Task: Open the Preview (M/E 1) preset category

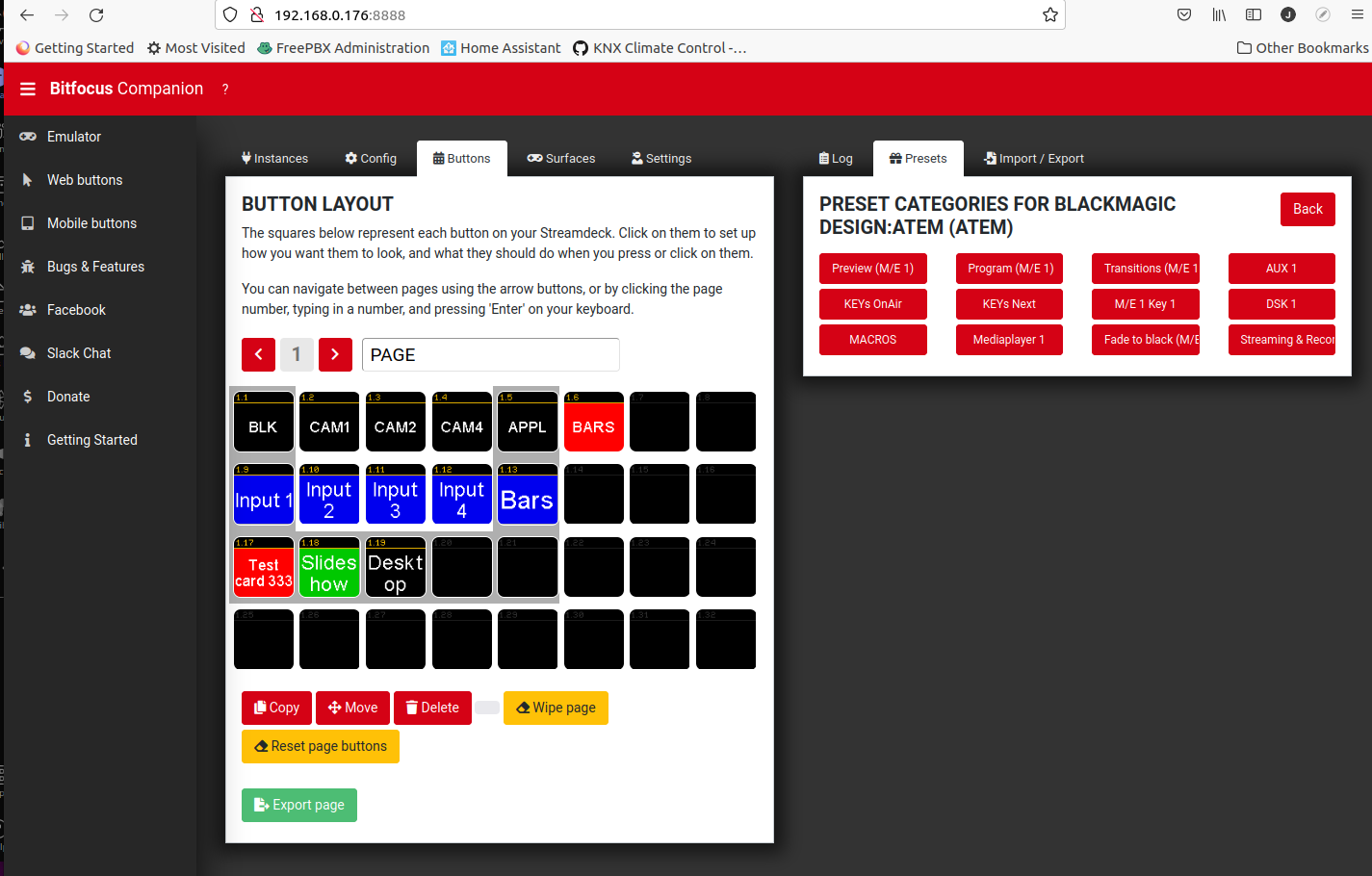Action: click(x=873, y=269)
